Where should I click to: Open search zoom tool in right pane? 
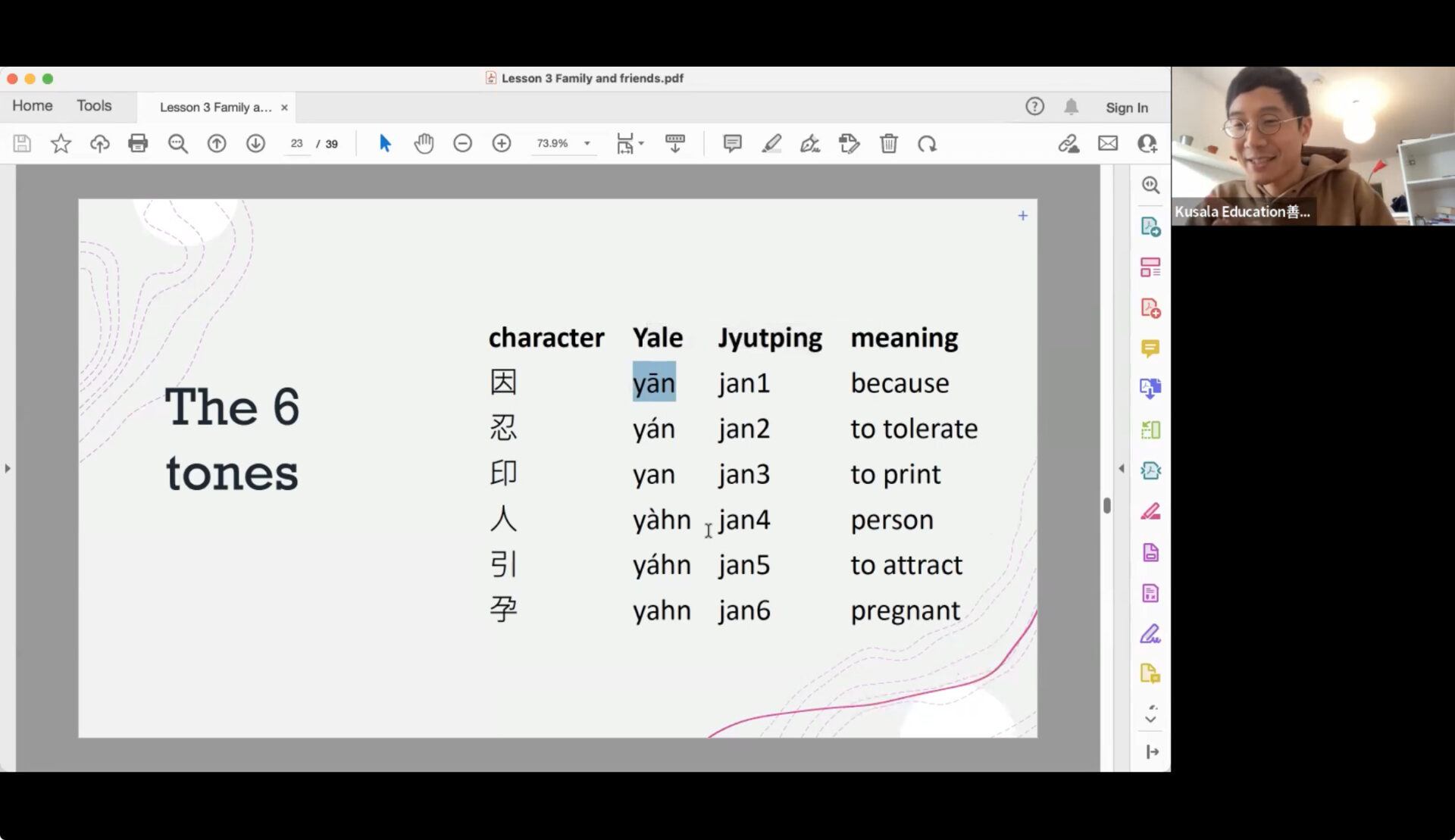coord(1150,185)
